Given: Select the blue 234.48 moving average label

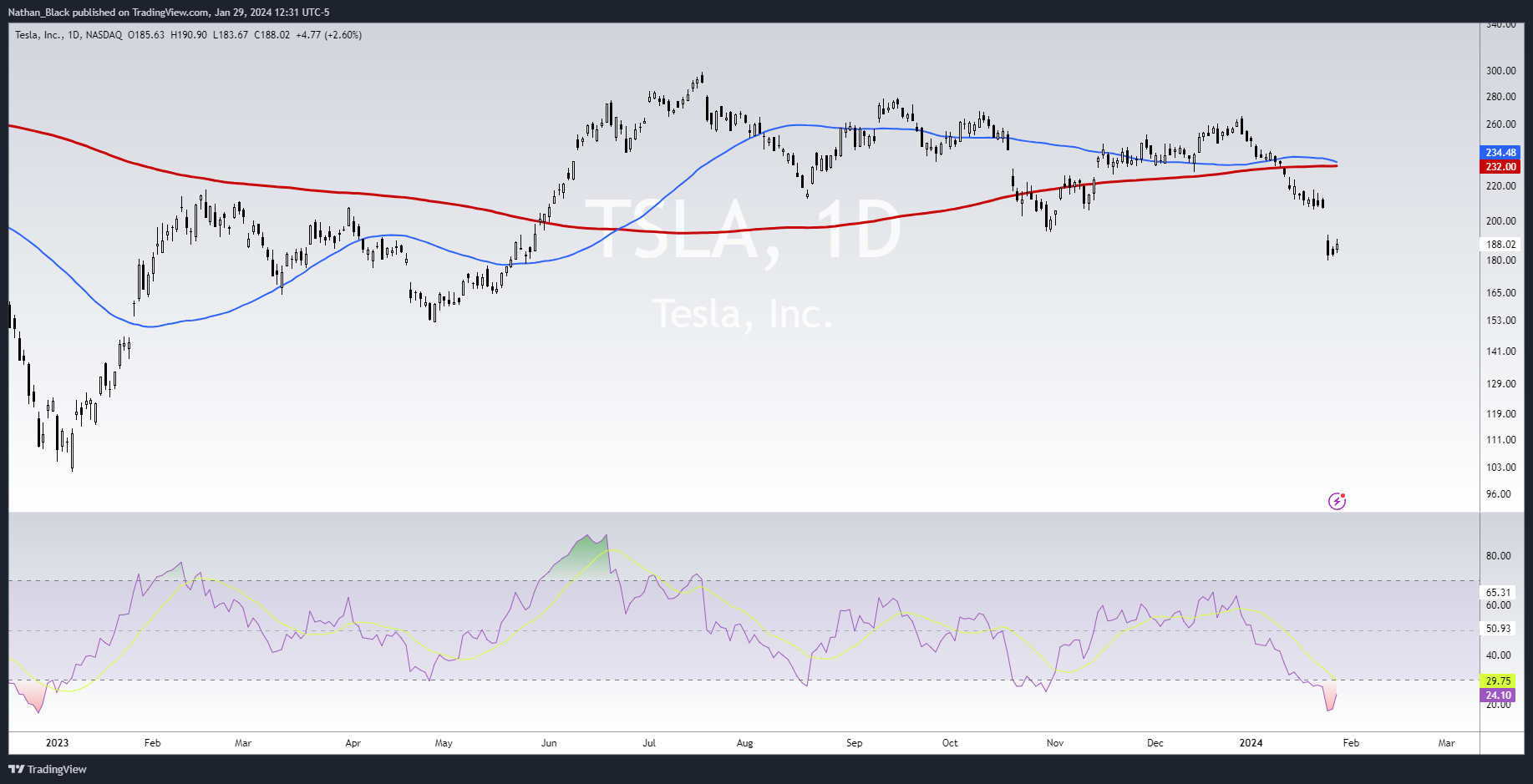Looking at the screenshot, I should (x=1500, y=153).
